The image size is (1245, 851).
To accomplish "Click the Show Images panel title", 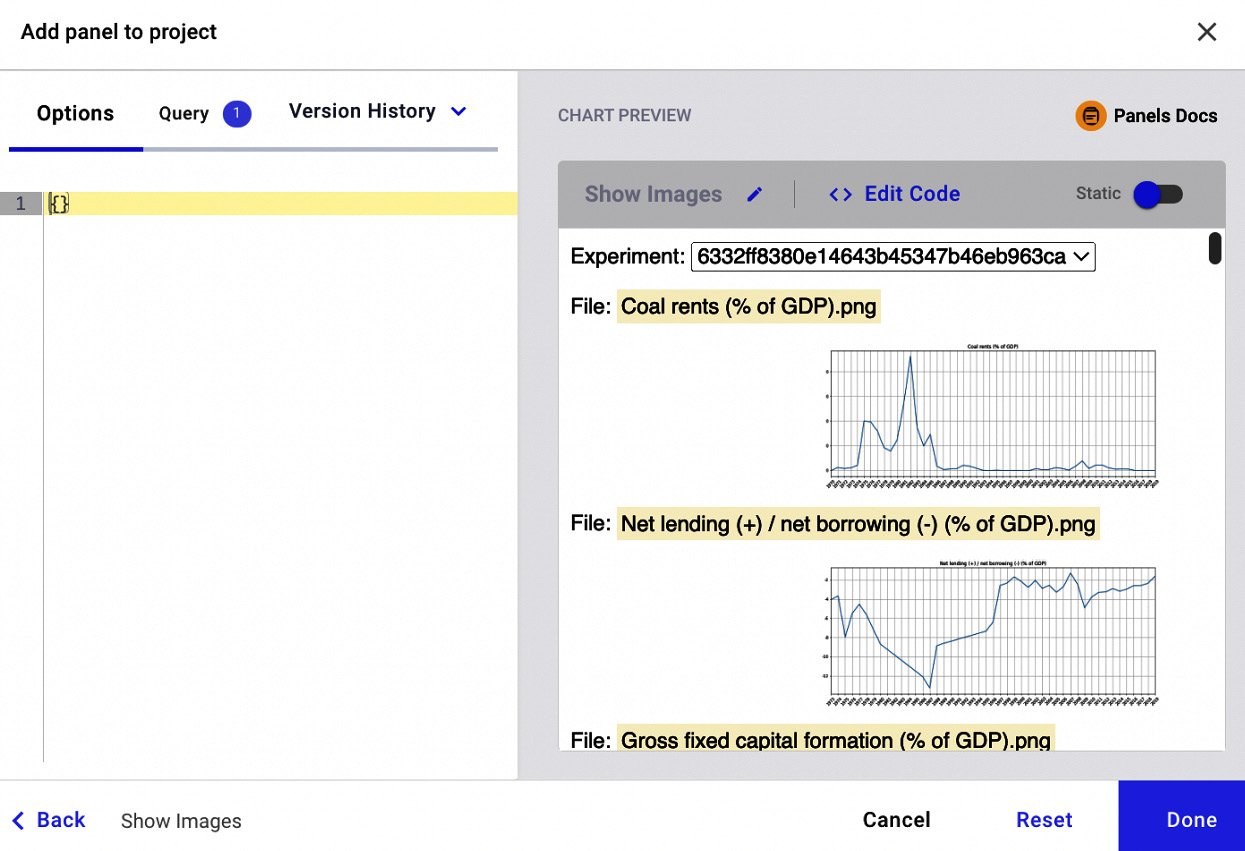I will click(653, 194).
